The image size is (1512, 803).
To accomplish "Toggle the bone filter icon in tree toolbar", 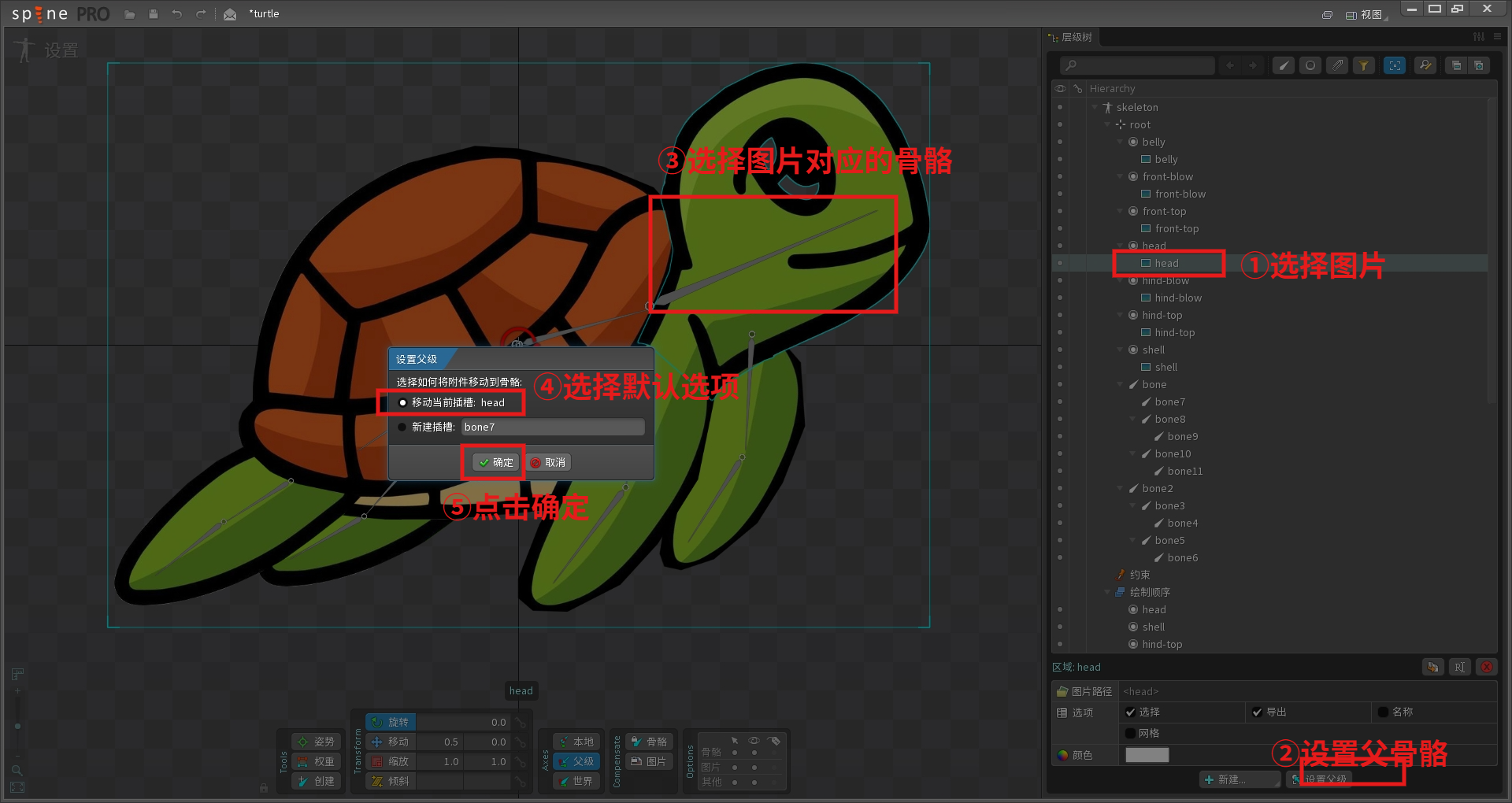I will point(1284,65).
